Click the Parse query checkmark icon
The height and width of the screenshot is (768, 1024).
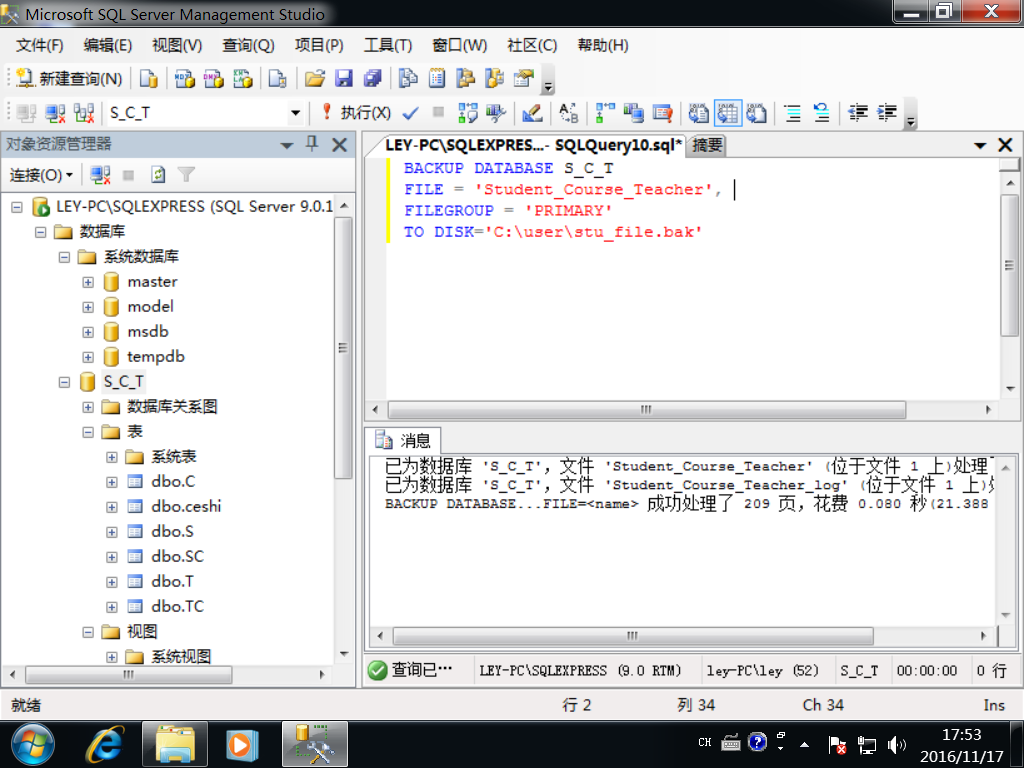click(x=410, y=113)
